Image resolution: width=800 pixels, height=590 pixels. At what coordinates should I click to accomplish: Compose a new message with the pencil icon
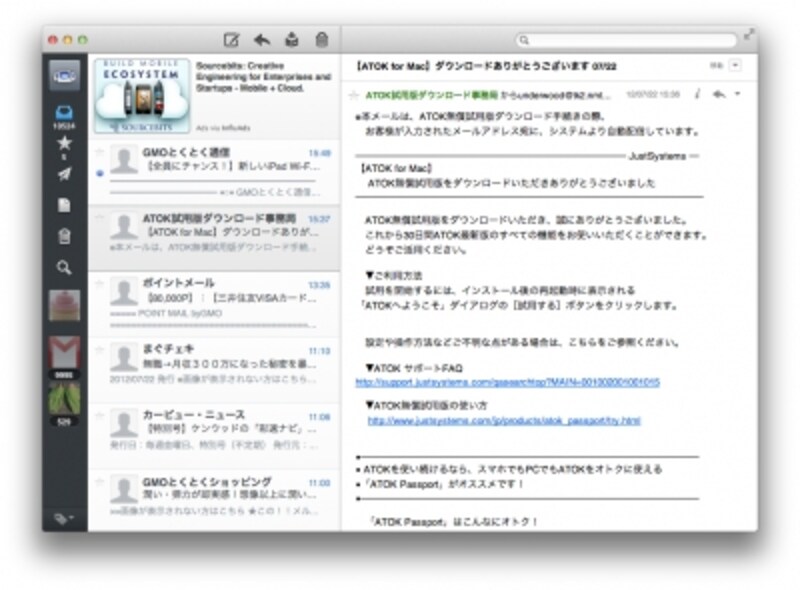[231, 39]
